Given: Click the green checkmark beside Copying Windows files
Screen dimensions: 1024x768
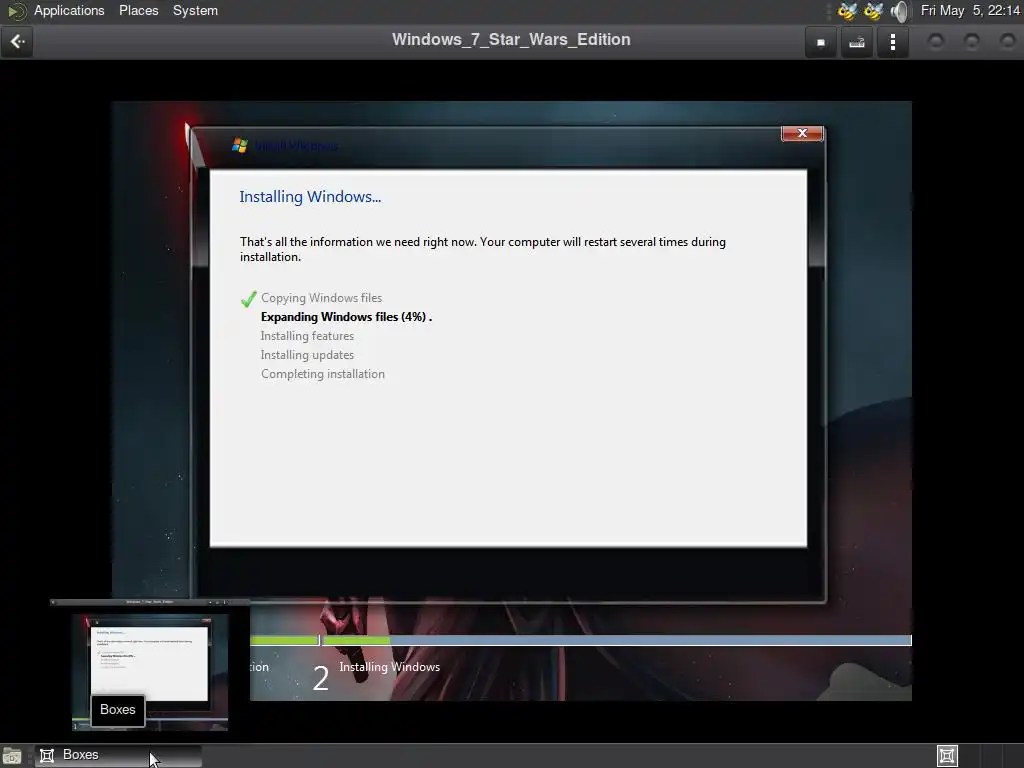Looking at the screenshot, I should pos(248,299).
